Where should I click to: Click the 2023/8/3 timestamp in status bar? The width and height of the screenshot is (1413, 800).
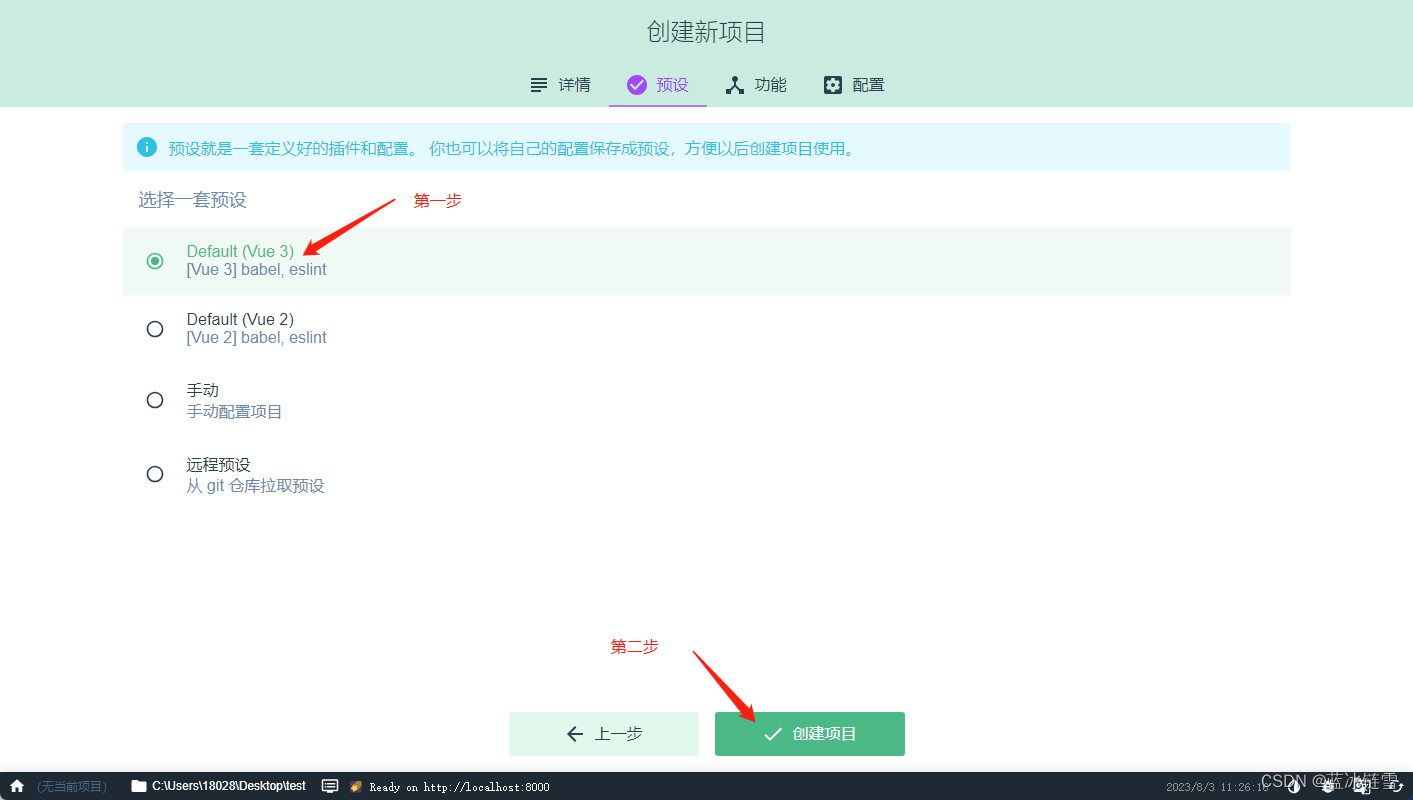point(1218,787)
